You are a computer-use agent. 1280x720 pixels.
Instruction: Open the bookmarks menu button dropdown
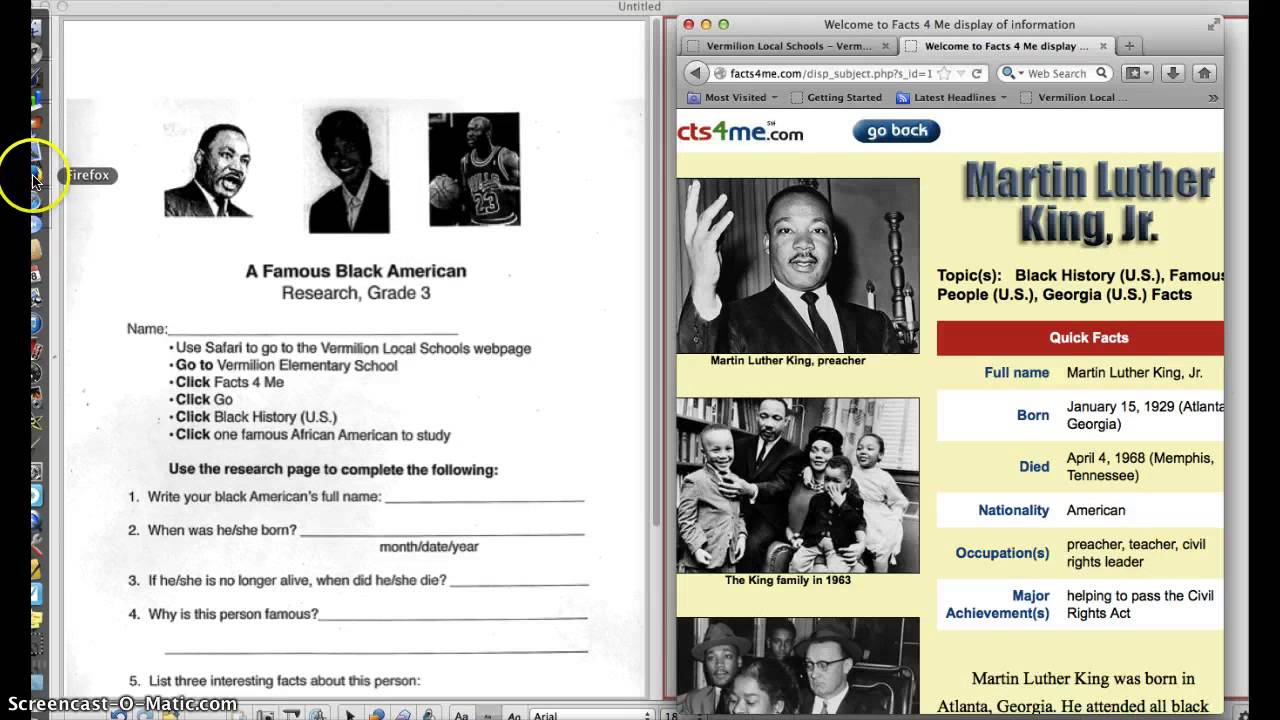[1137, 73]
